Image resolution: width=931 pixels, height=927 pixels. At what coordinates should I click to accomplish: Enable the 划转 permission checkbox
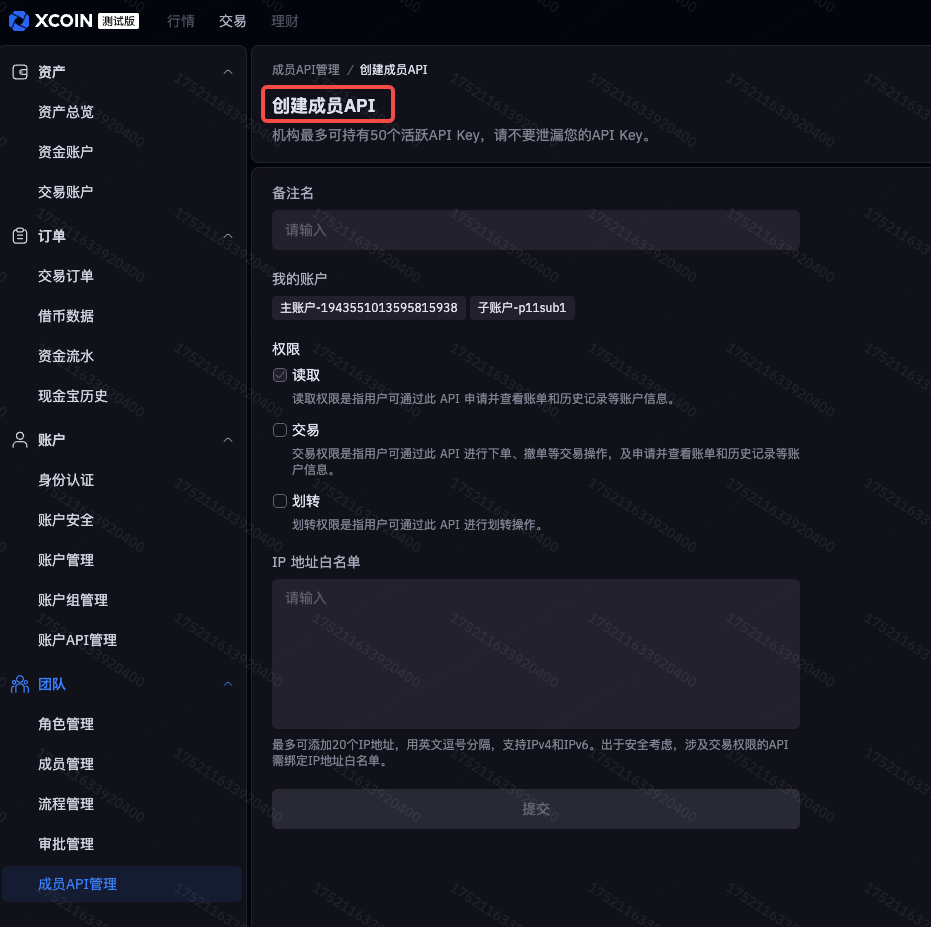[x=280, y=501]
